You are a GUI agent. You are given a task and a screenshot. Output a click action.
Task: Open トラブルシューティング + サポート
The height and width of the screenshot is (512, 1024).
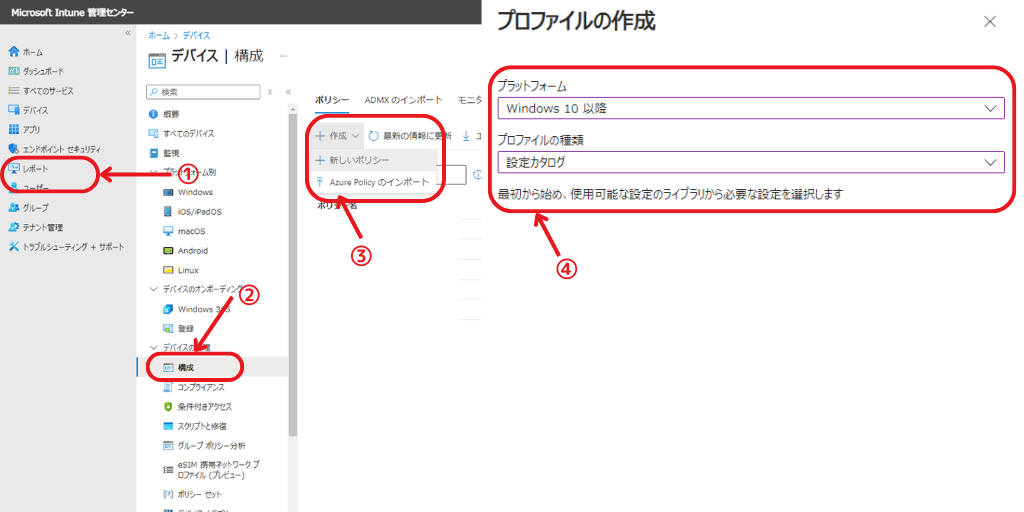coord(66,247)
